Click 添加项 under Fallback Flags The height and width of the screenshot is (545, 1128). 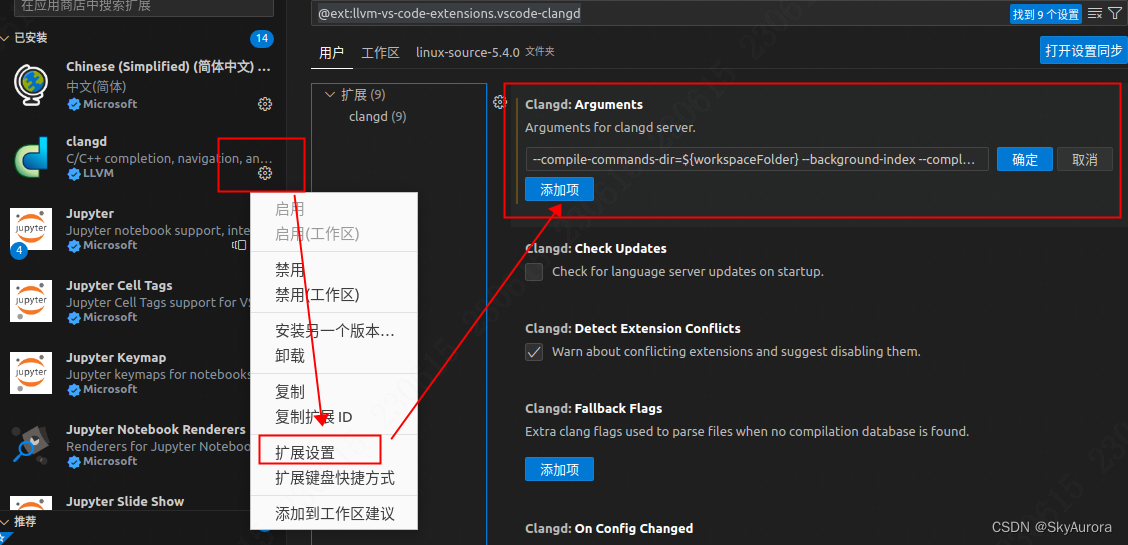(x=559, y=469)
